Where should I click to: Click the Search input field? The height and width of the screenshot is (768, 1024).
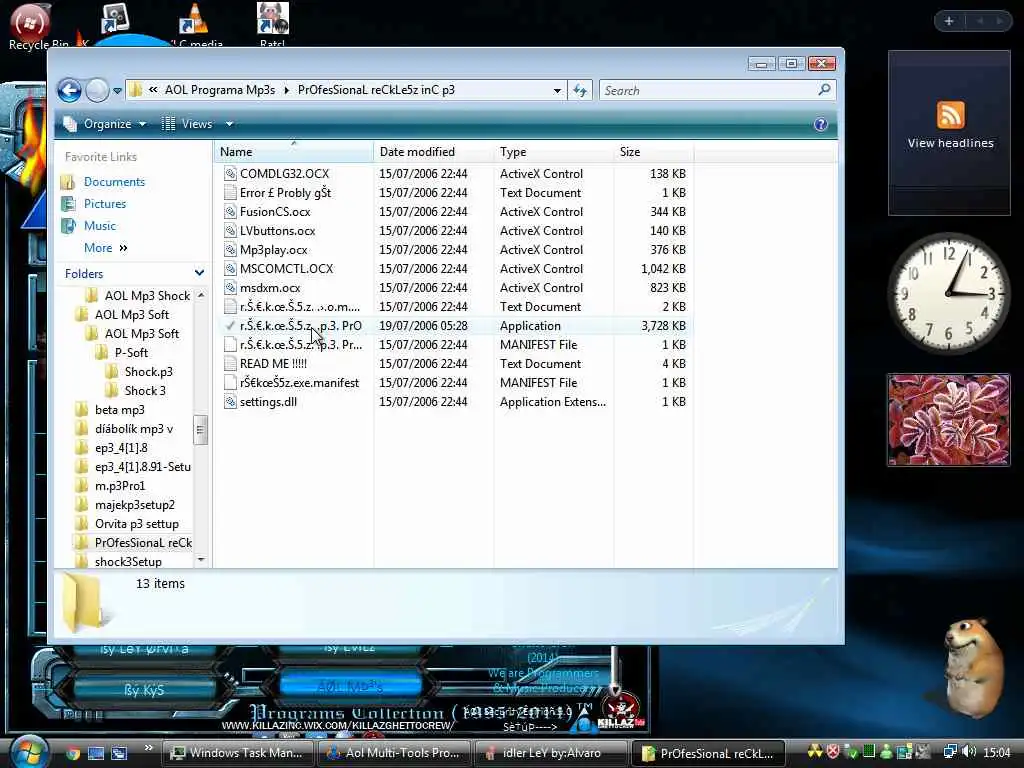pos(708,90)
